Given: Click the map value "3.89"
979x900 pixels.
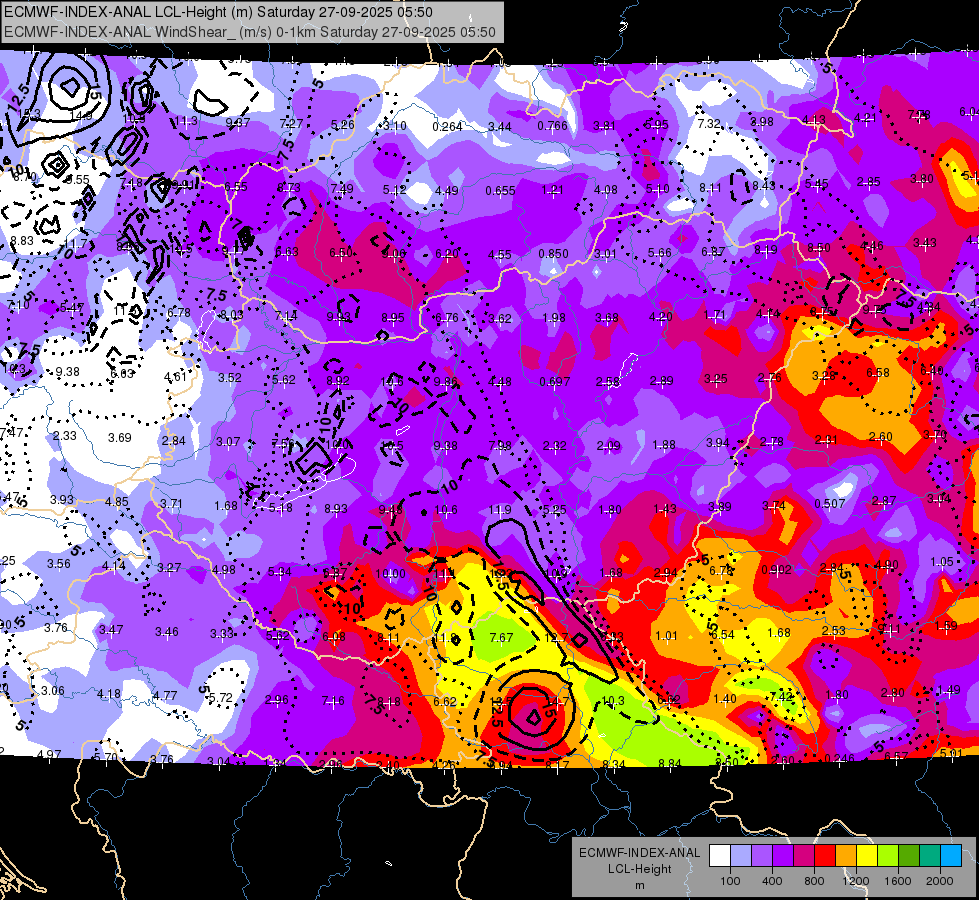Looking at the screenshot, I should pyautogui.click(x=720, y=507).
